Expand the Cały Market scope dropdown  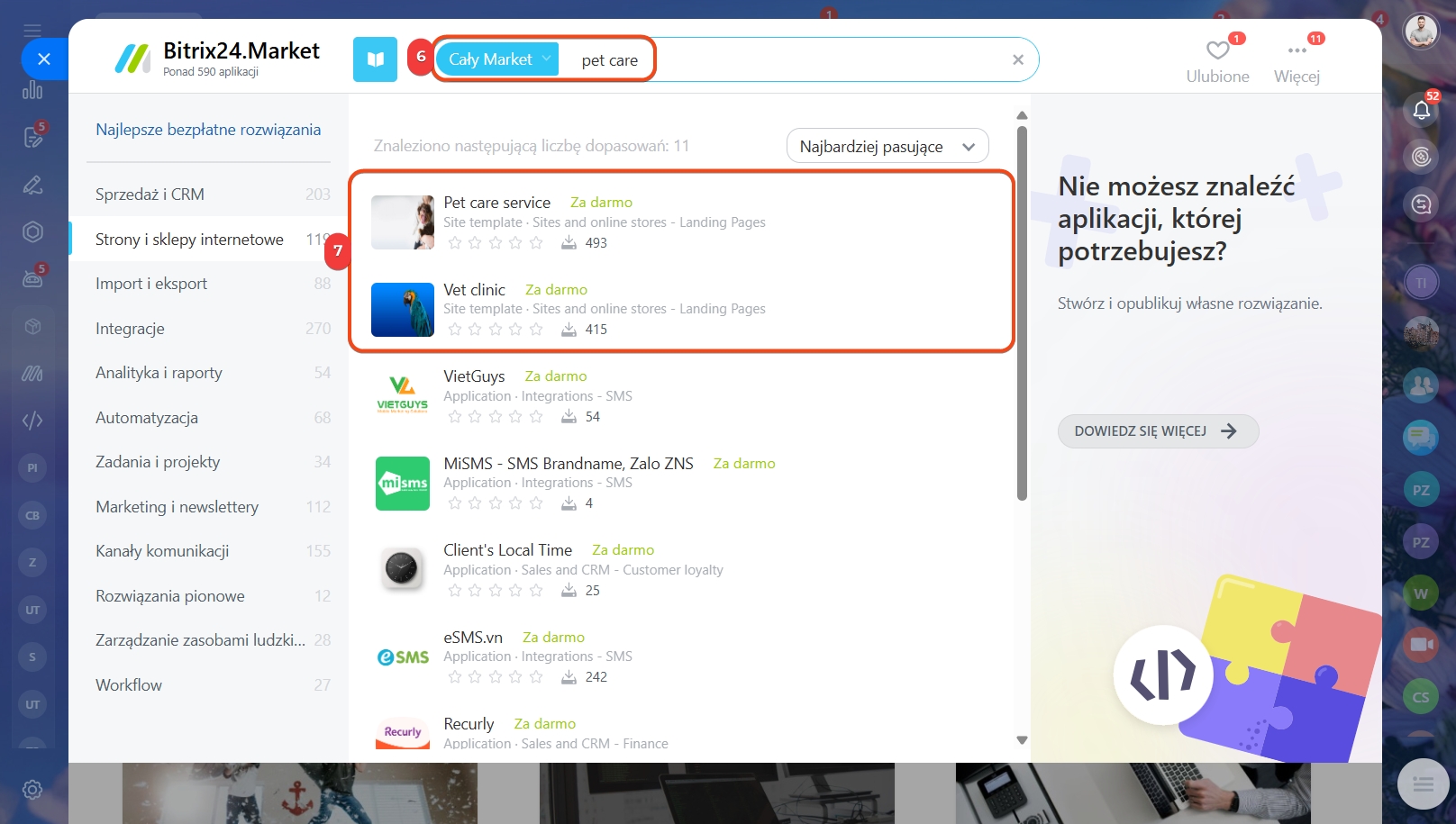pyautogui.click(x=498, y=59)
